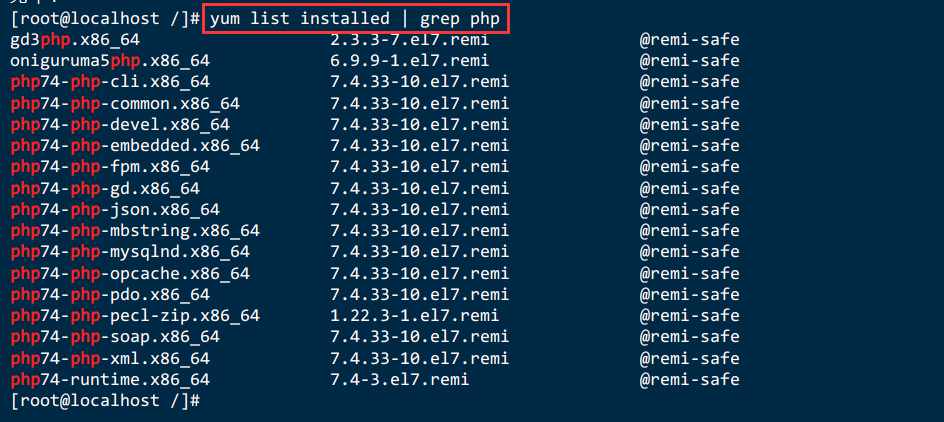Click php74-php-cli.x86_64 package name
Image resolution: width=944 pixels, height=422 pixels.
(110, 82)
